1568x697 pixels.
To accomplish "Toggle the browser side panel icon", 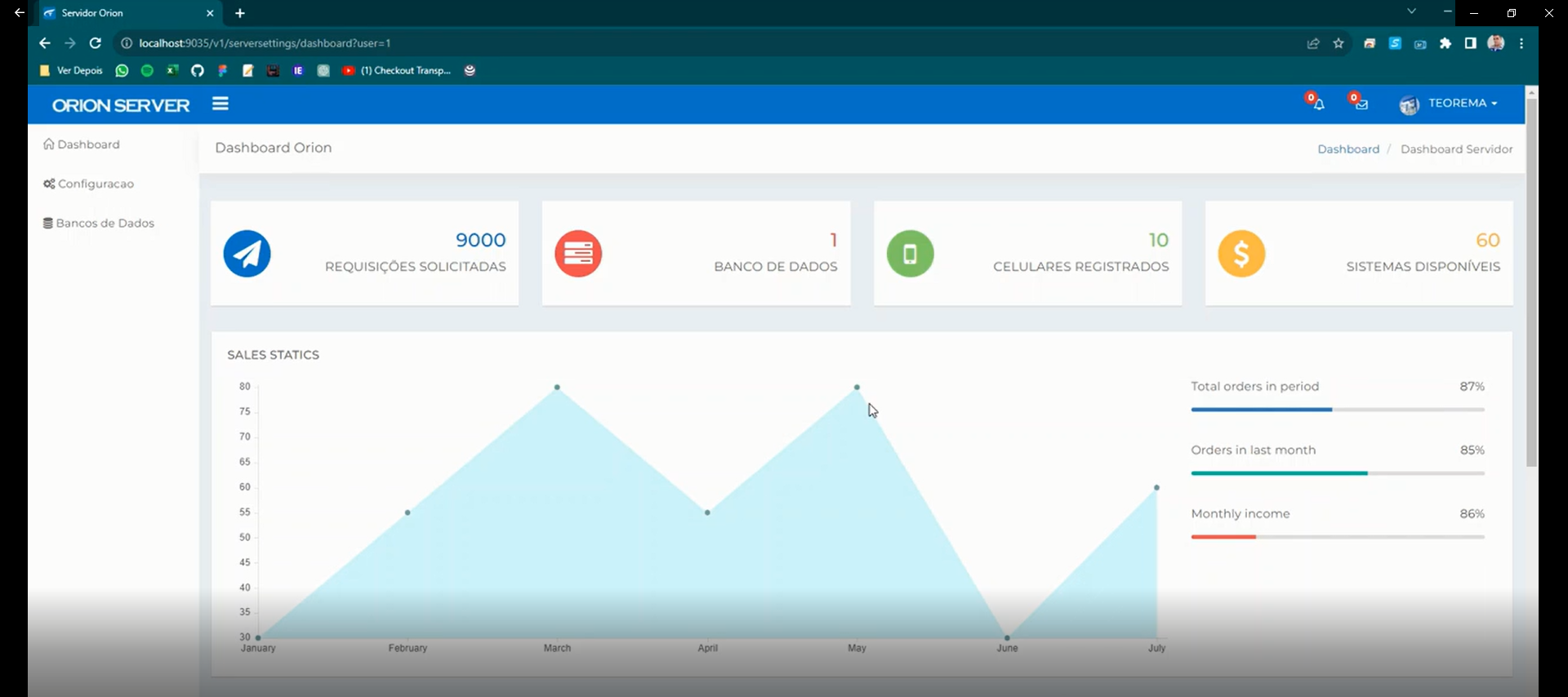I will point(1471,43).
